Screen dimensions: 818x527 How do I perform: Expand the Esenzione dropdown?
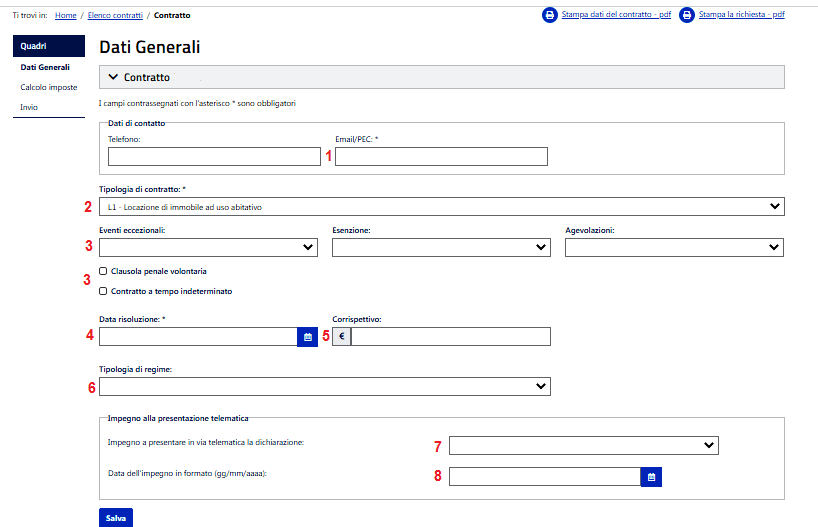[x=441, y=247]
